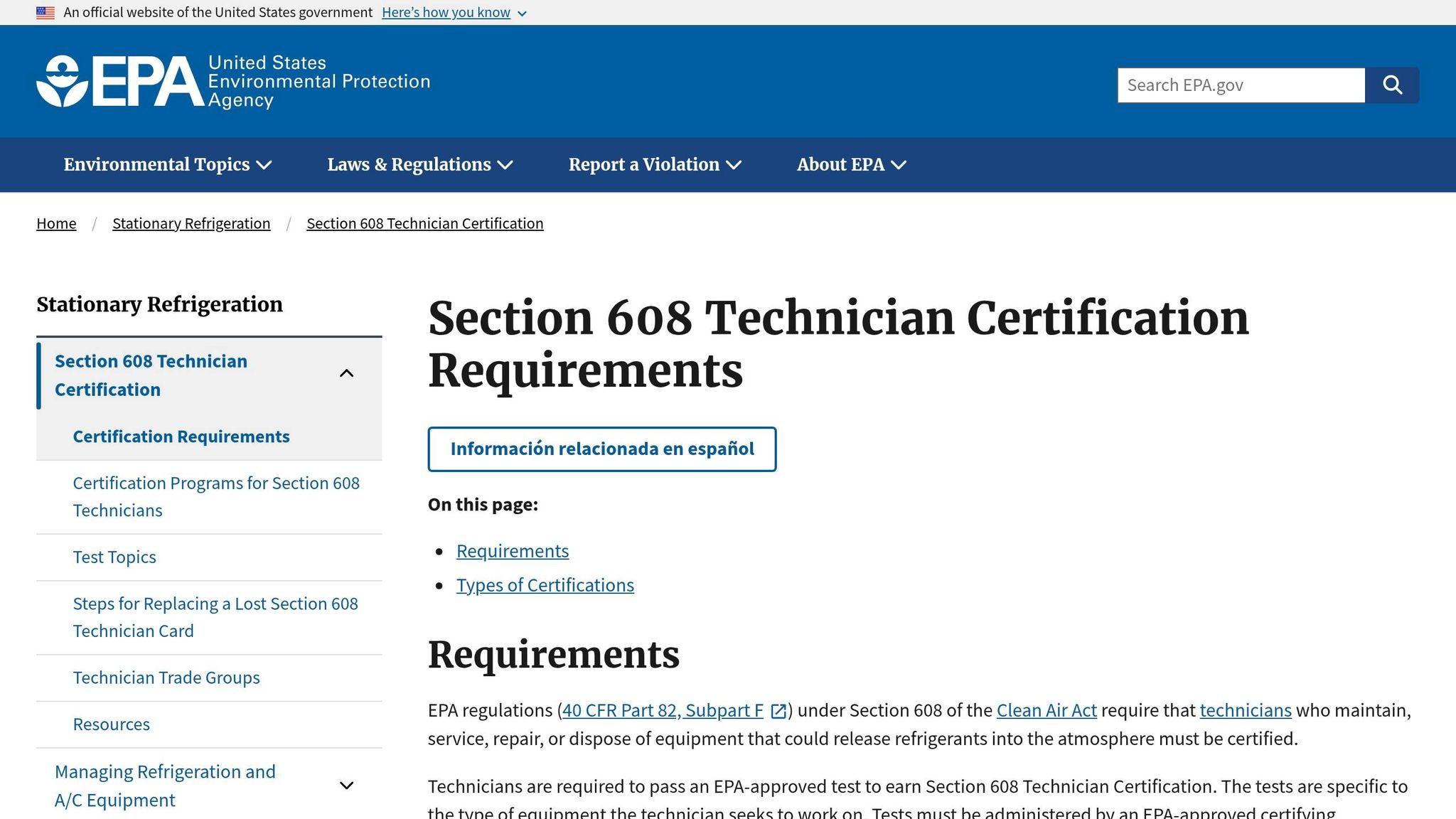
Task: Click the EPA logo
Action: (x=233, y=81)
